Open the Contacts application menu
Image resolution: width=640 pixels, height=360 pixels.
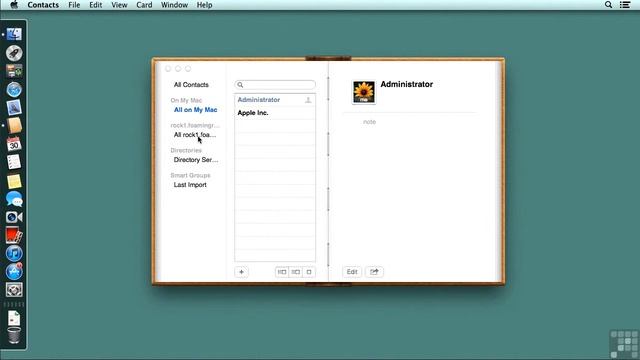click(x=43, y=5)
